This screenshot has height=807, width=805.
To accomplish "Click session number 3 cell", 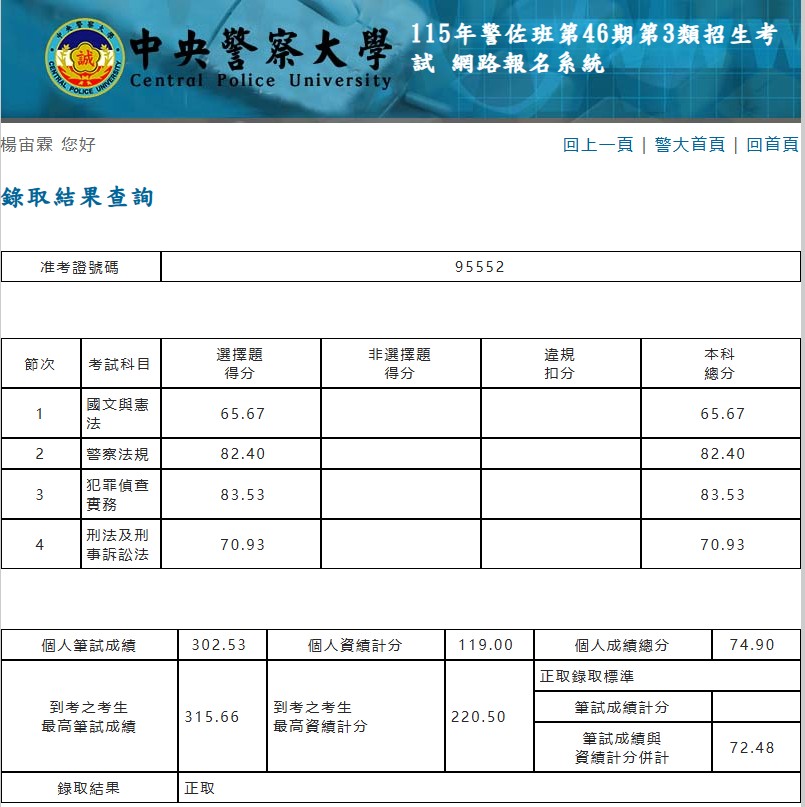I will pos(40,495).
